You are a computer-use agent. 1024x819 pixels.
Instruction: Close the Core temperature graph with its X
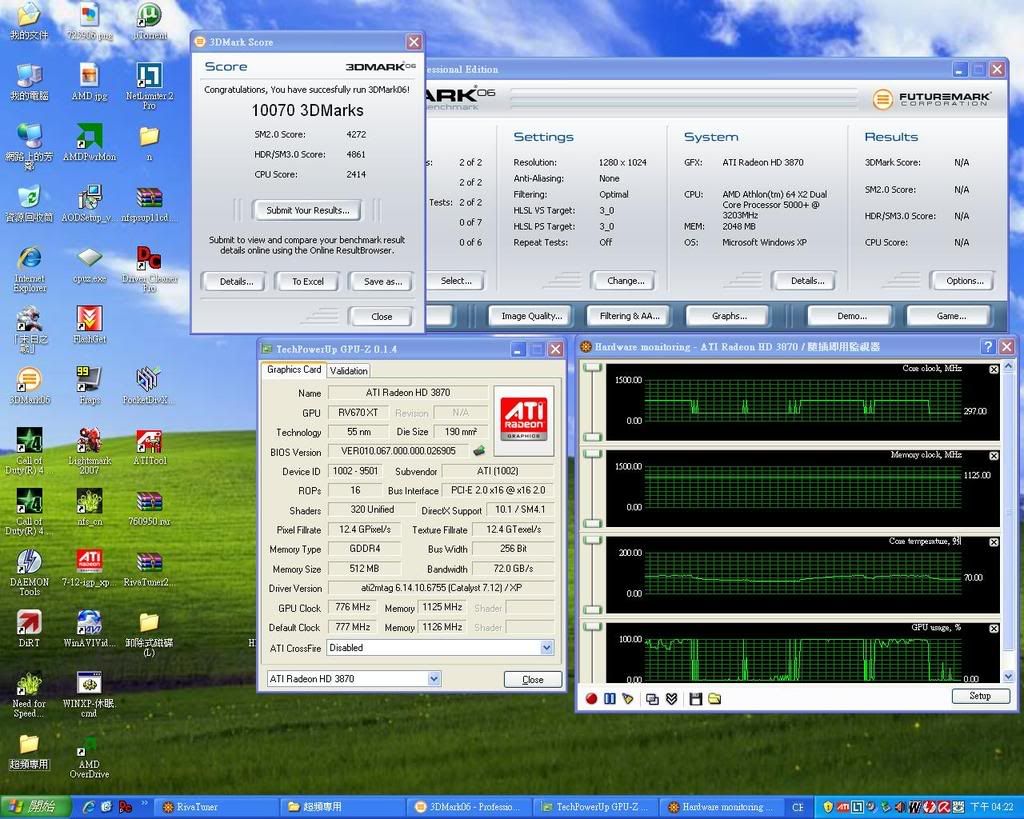(993, 542)
